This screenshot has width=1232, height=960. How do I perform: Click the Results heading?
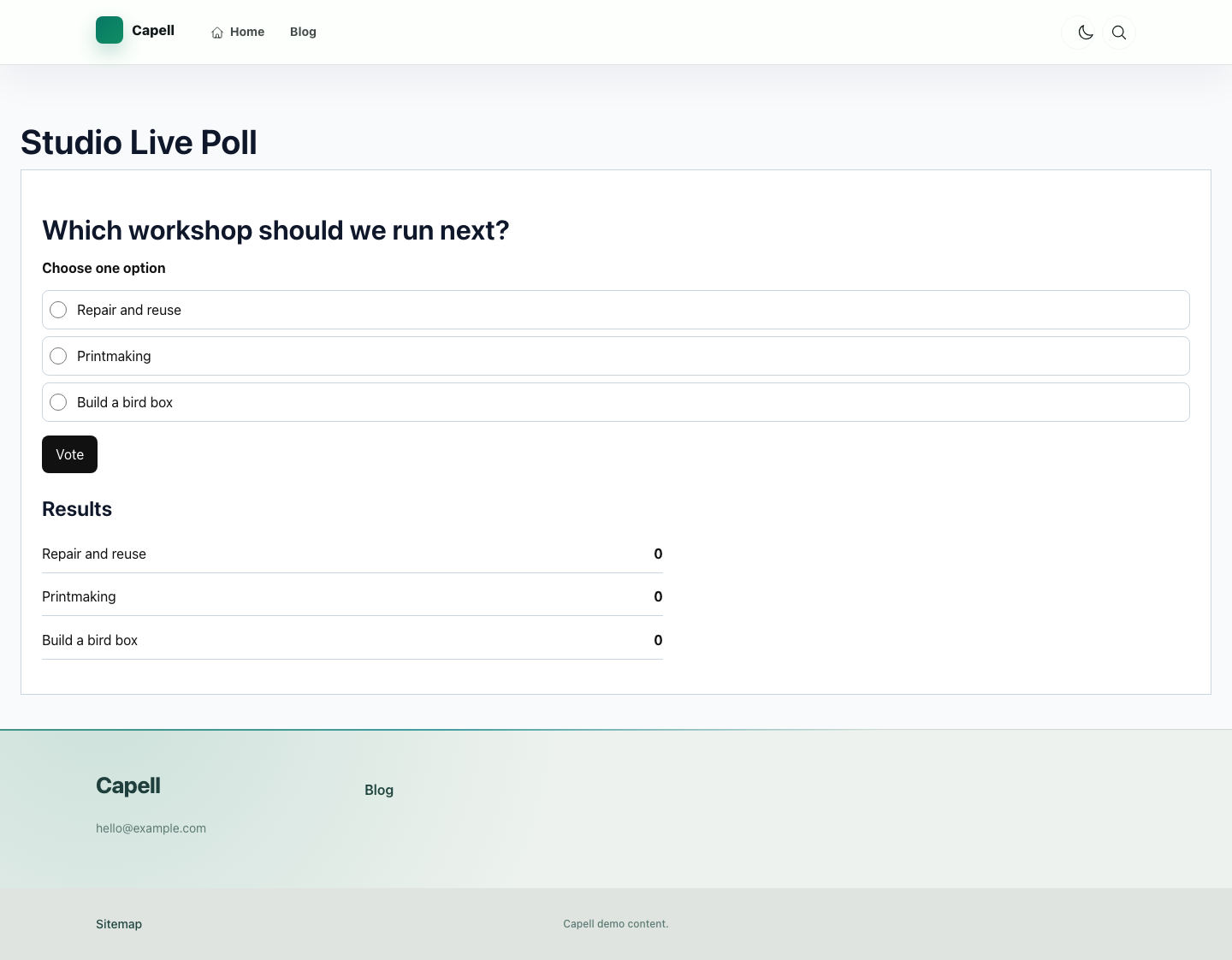point(77,509)
